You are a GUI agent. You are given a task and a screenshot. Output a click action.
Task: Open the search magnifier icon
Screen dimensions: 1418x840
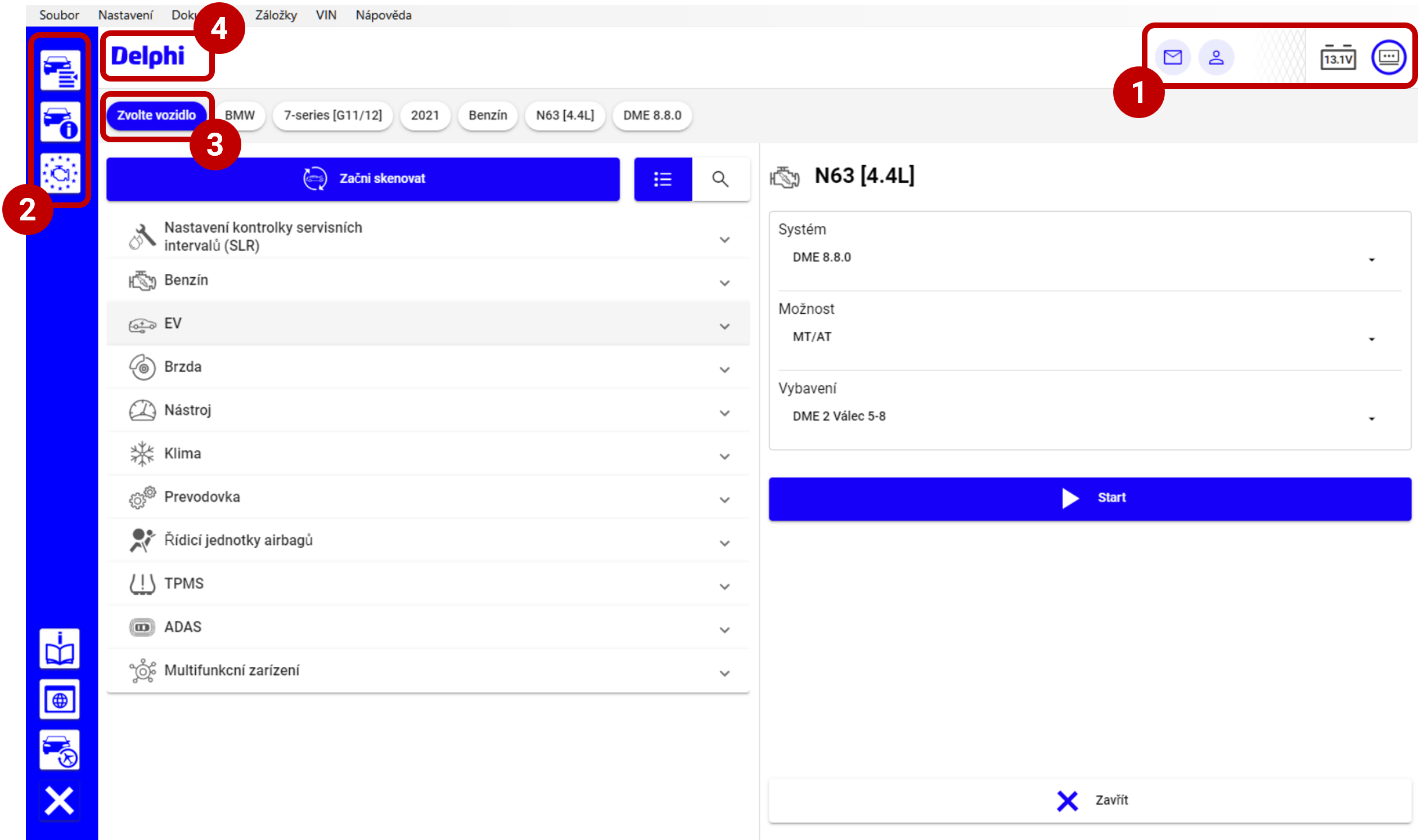(721, 179)
